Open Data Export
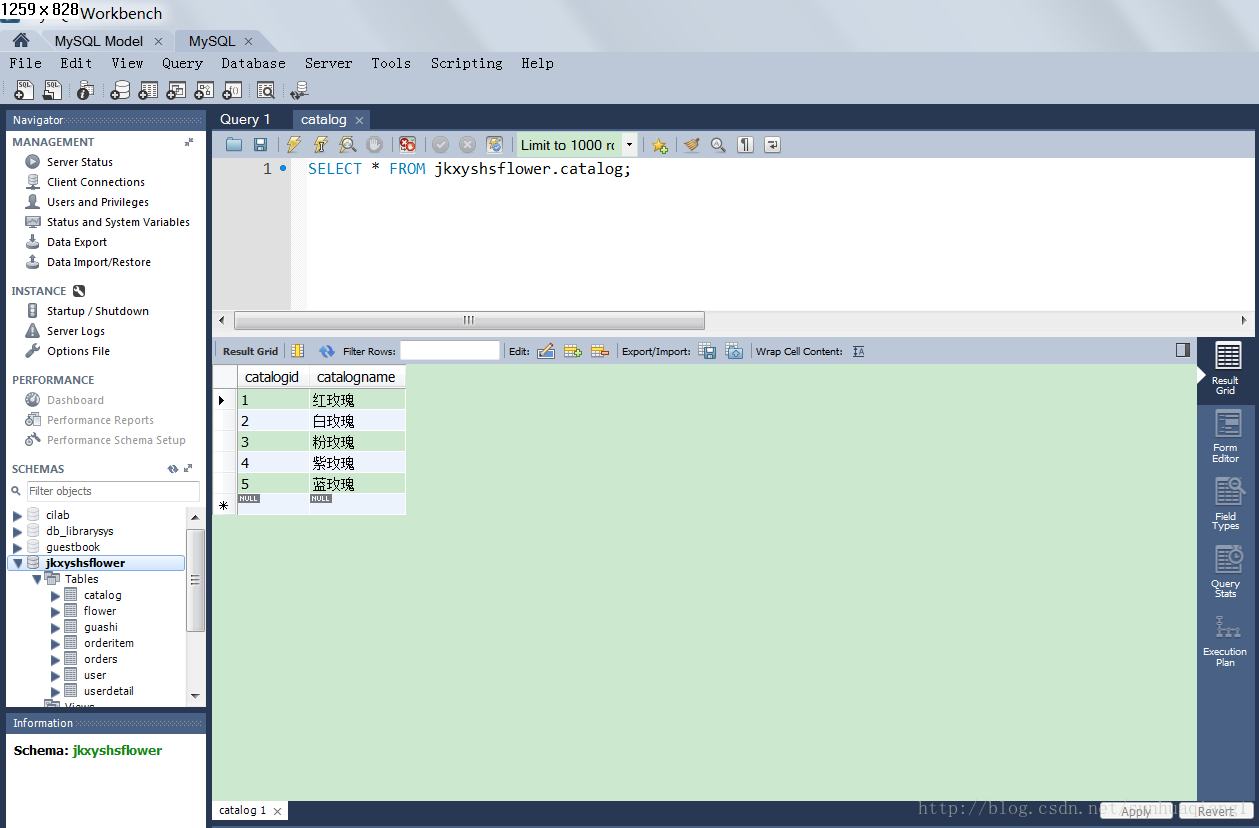 tap(76, 242)
